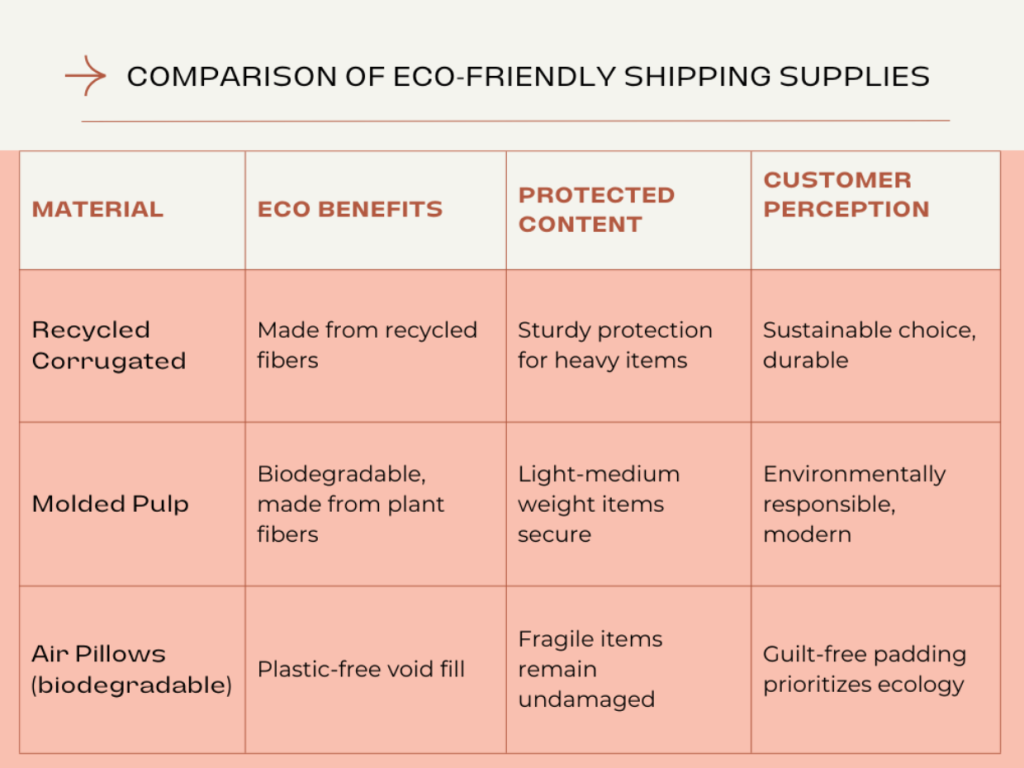
Task: Click the Sustainable choice, durable cell
Action: (x=868, y=345)
